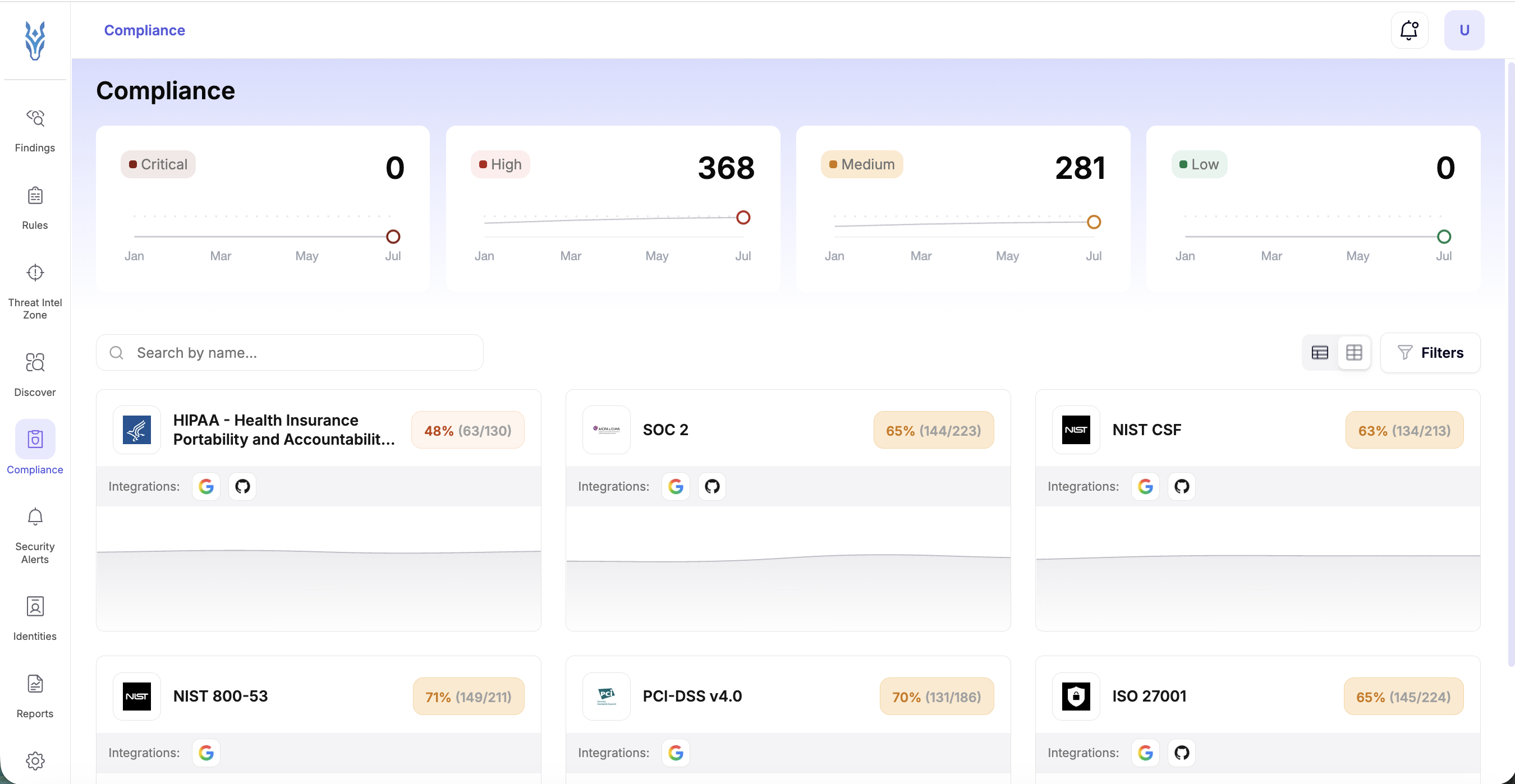
Task: Click the 48% (63/130) HIPAA badge
Action: pos(467,430)
